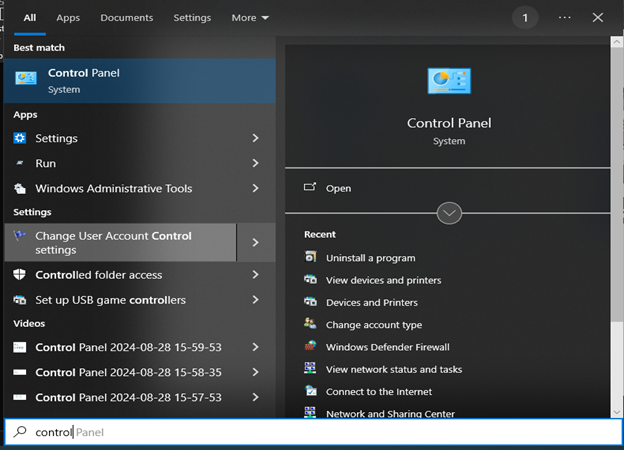Click the large Control Panel icon in preview pane

pos(449,81)
